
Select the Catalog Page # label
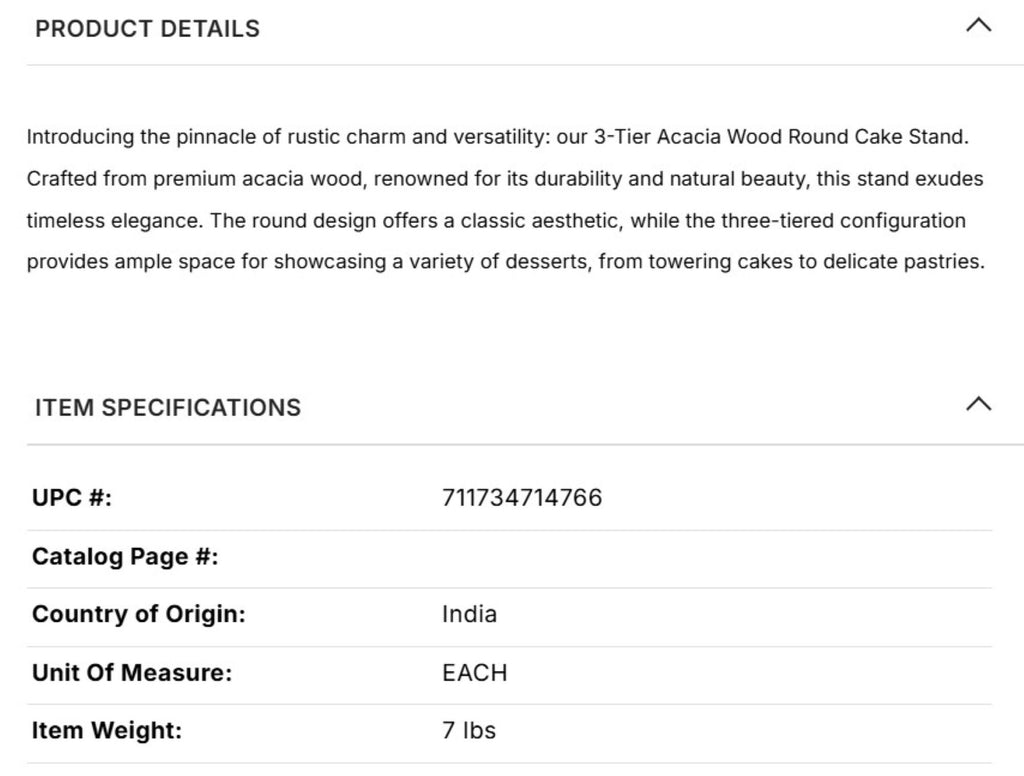tap(125, 556)
